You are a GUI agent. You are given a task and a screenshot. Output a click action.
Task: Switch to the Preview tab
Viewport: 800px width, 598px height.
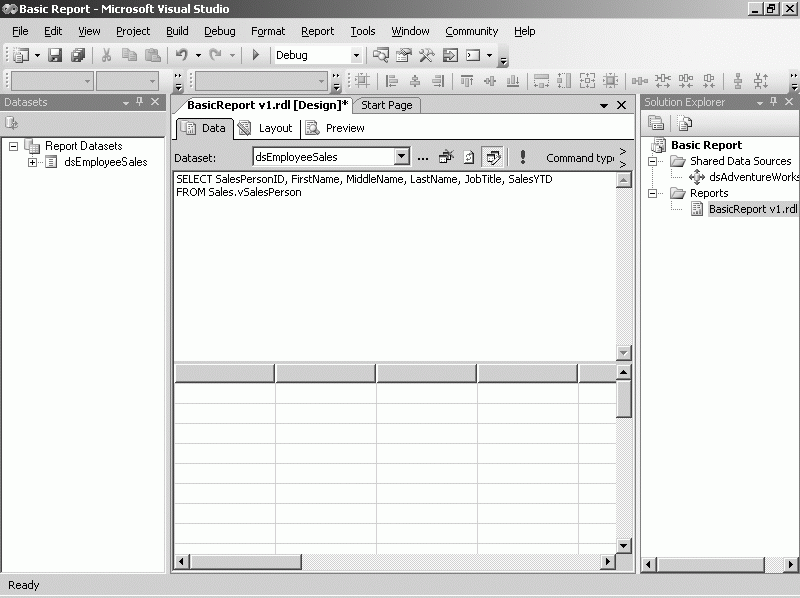pyautogui.click(x=335, y=128)
